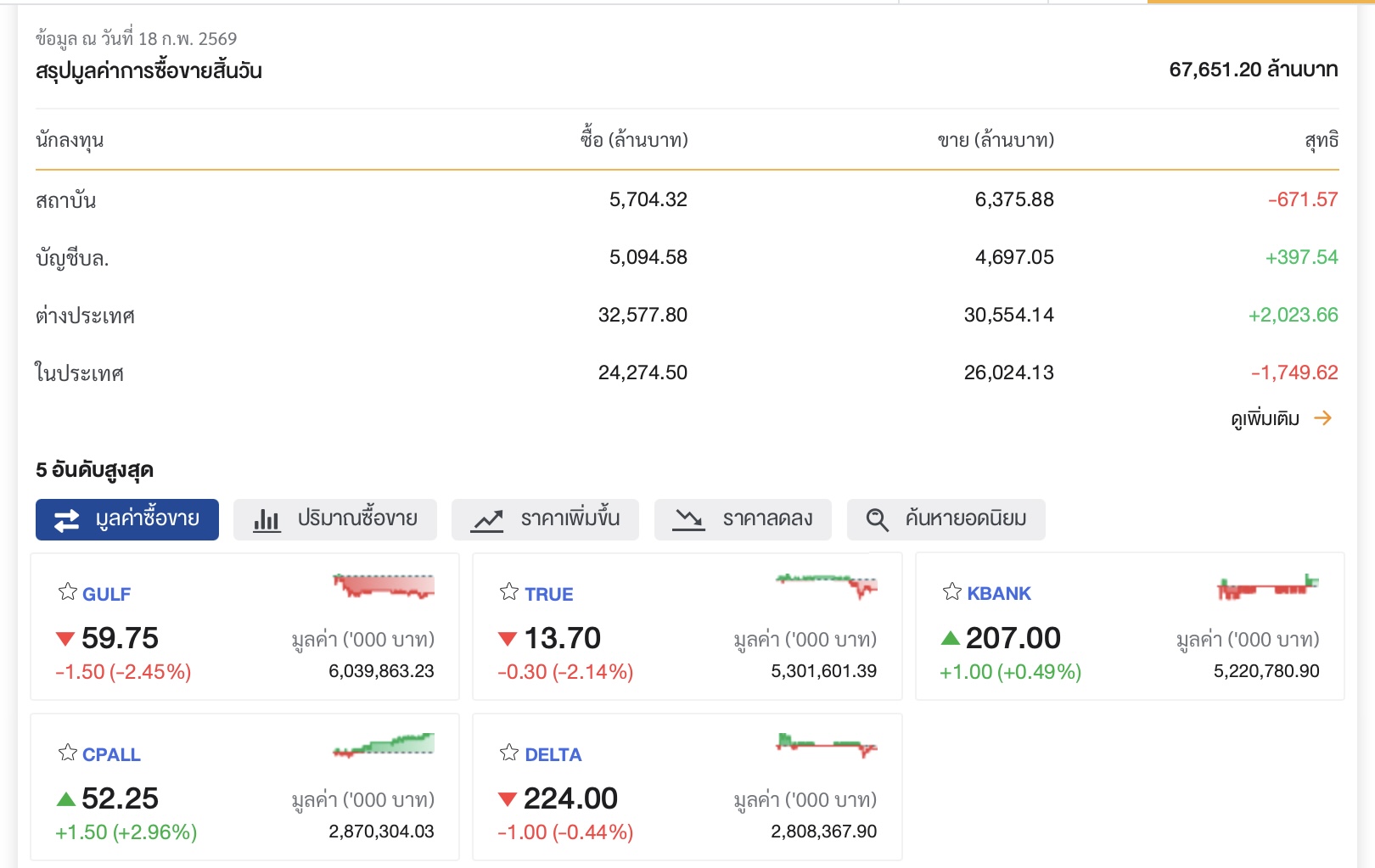The width and height of the screenshot is (1375, 868).
Task: Toggle favorite star for TRUE stock
Action: point(509,592)
